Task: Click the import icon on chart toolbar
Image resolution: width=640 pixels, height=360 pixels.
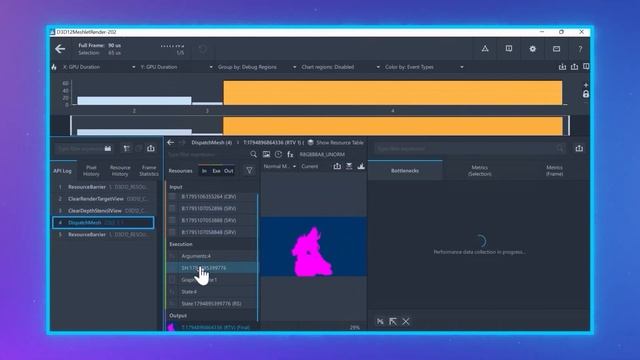Action: coord(562,67)
